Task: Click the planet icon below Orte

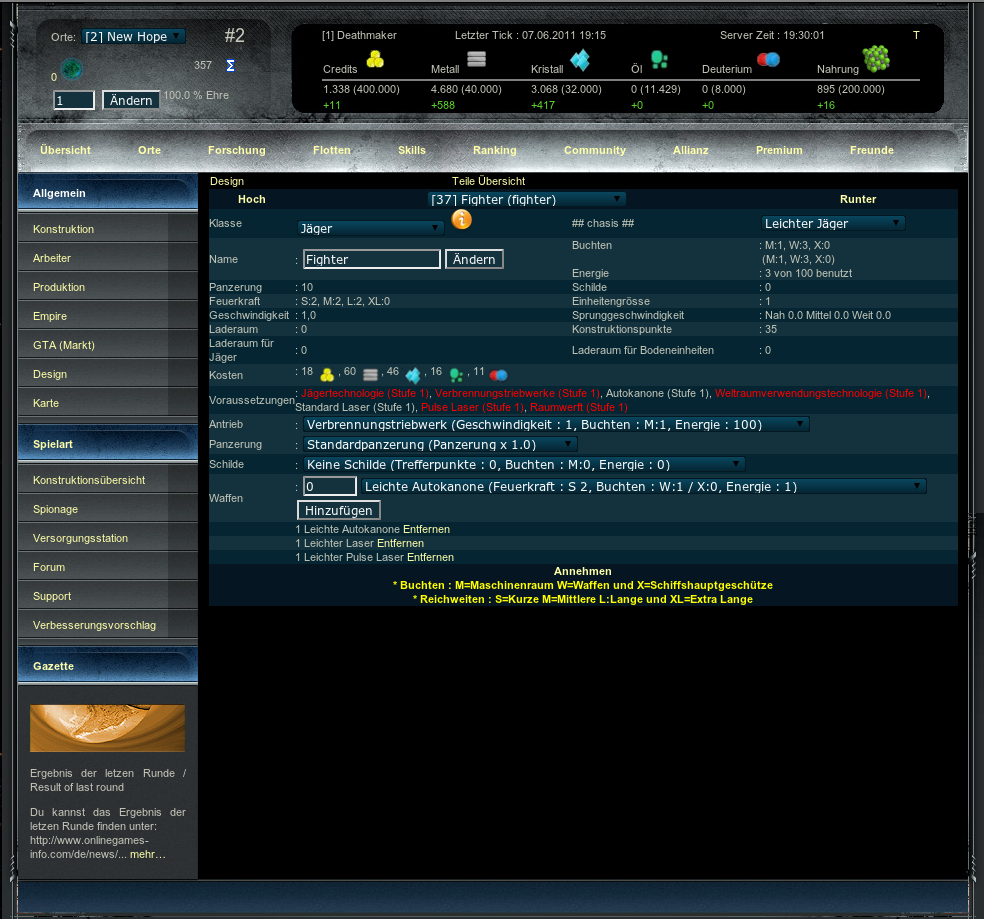Action: [70, 69]
